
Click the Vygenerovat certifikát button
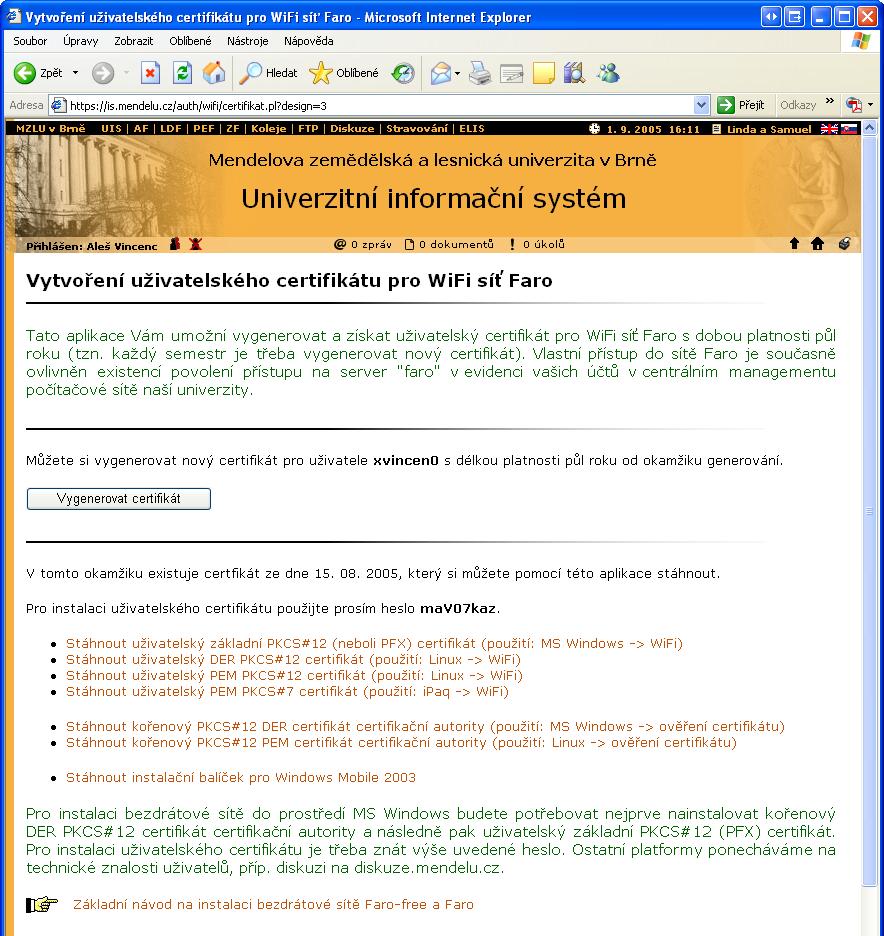119,499
